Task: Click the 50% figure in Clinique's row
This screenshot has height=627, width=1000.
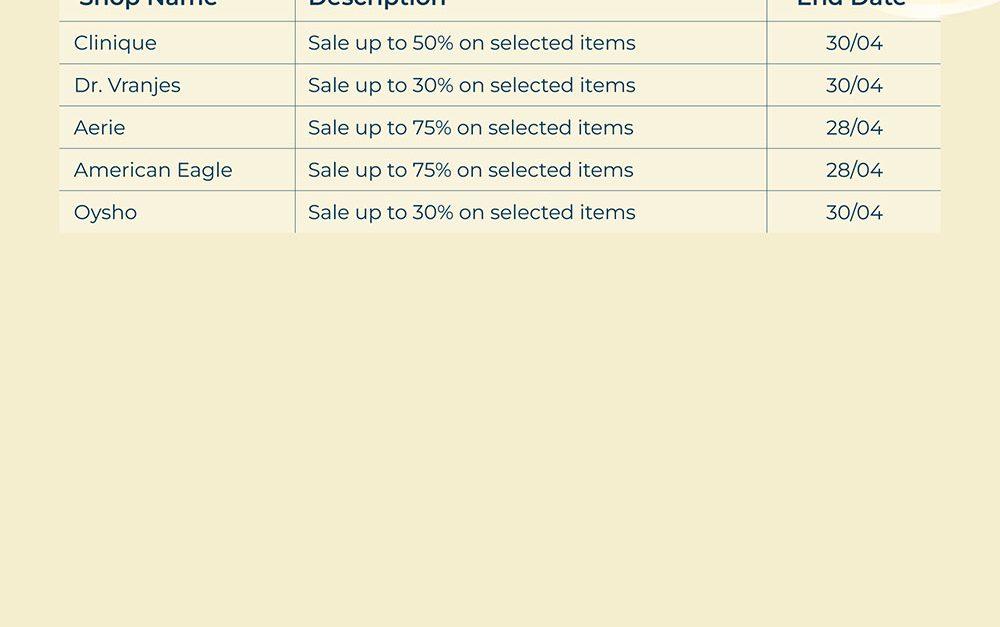Action: (x=432, y=43)
